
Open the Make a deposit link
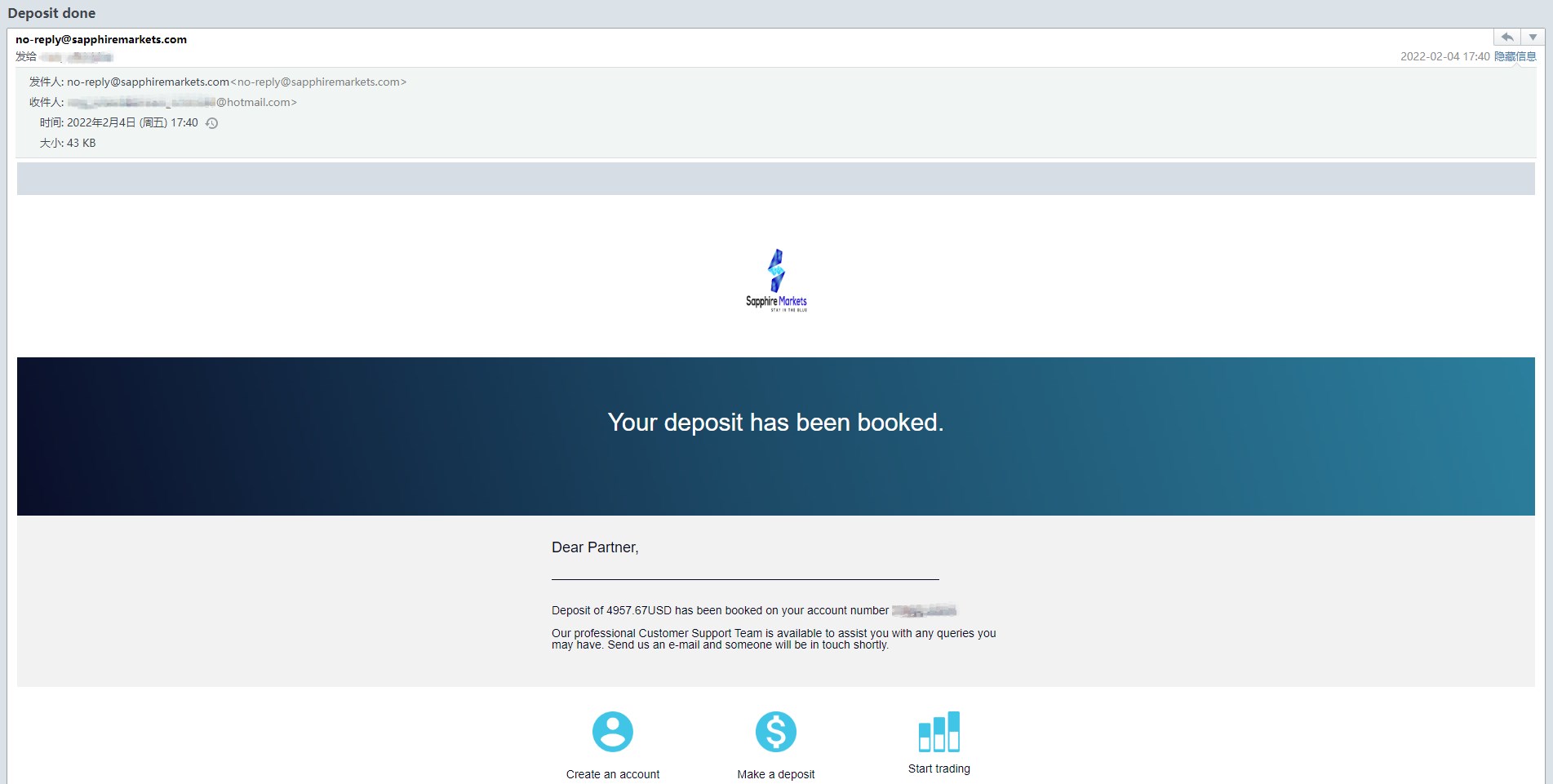pos(776,774)
